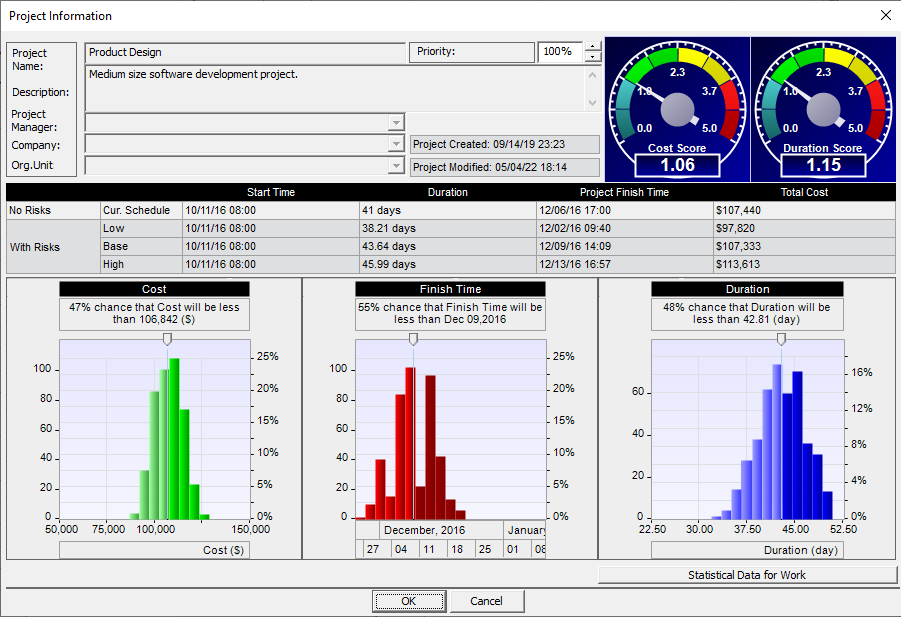Increase the Priority value with the up arrow
The image size is (901, 617).
tap(592, 46)
